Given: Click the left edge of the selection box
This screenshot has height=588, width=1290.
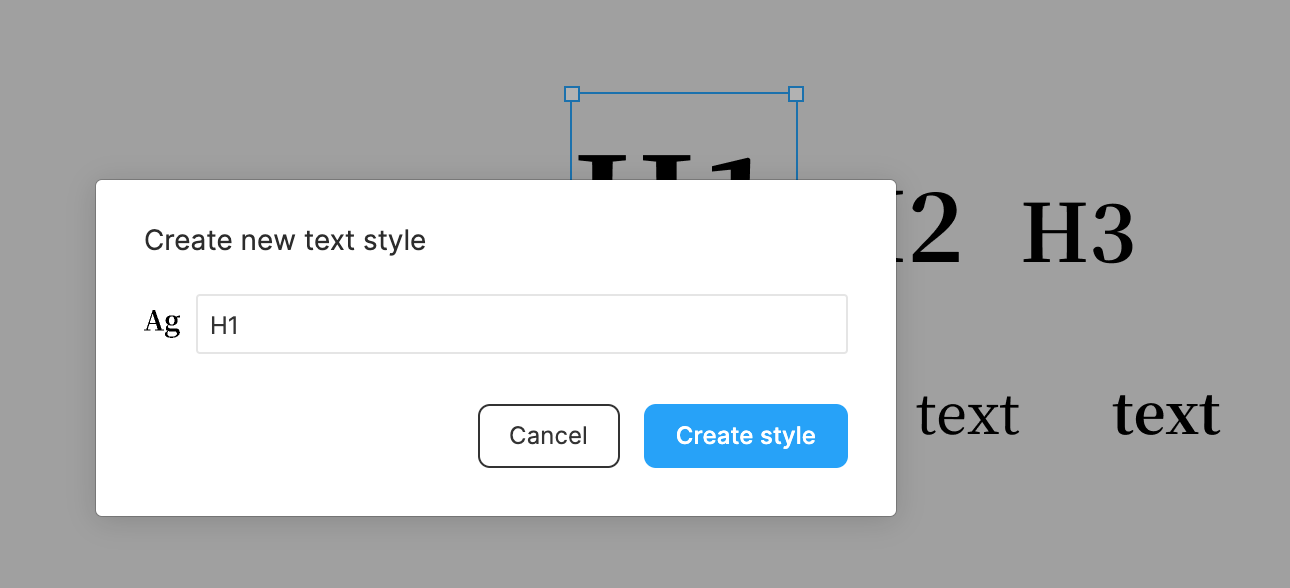Looking at the screenshot, I should tap(571, 140).
